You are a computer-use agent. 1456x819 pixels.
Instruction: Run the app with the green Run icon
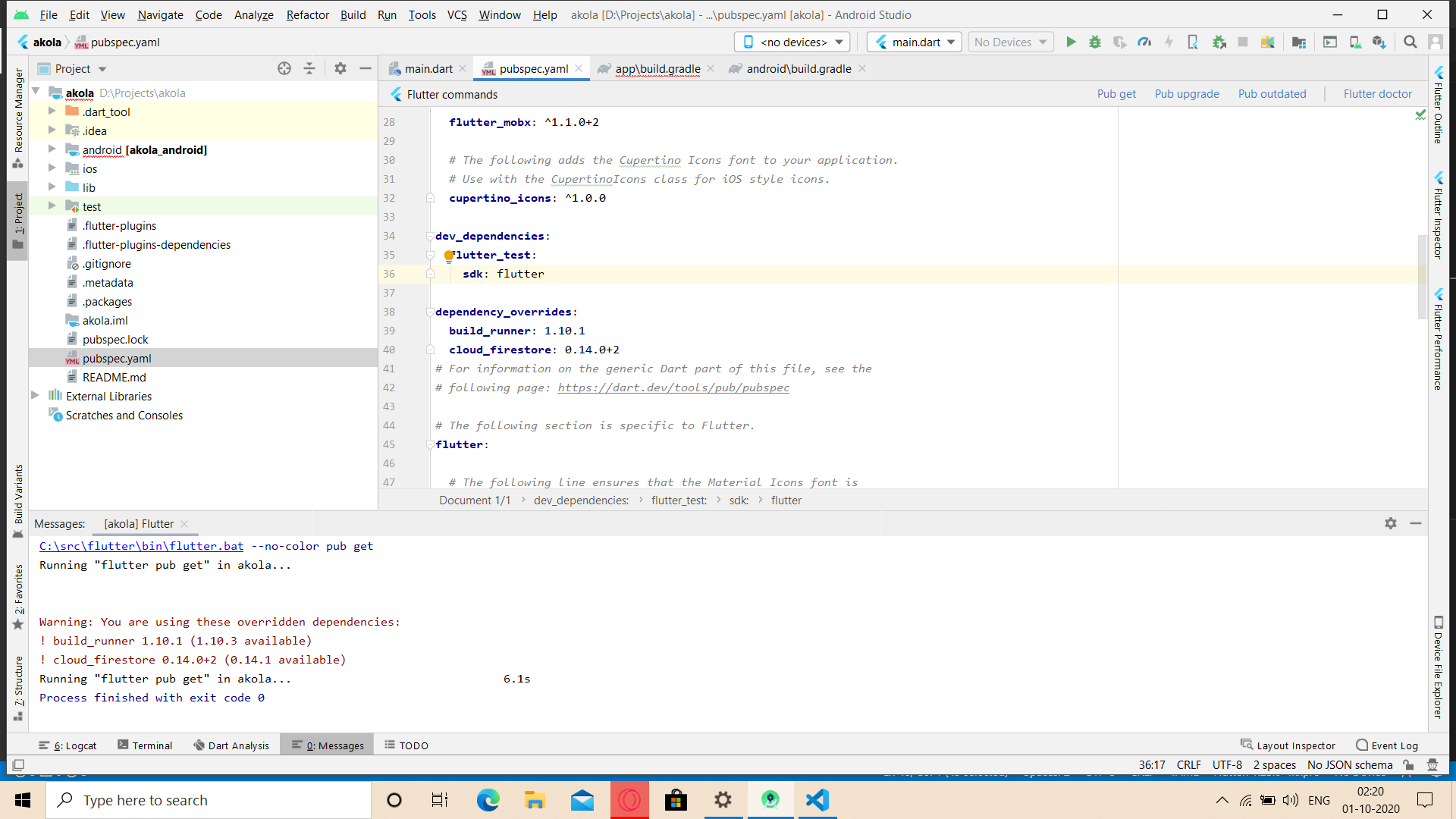coord(1071,42)
